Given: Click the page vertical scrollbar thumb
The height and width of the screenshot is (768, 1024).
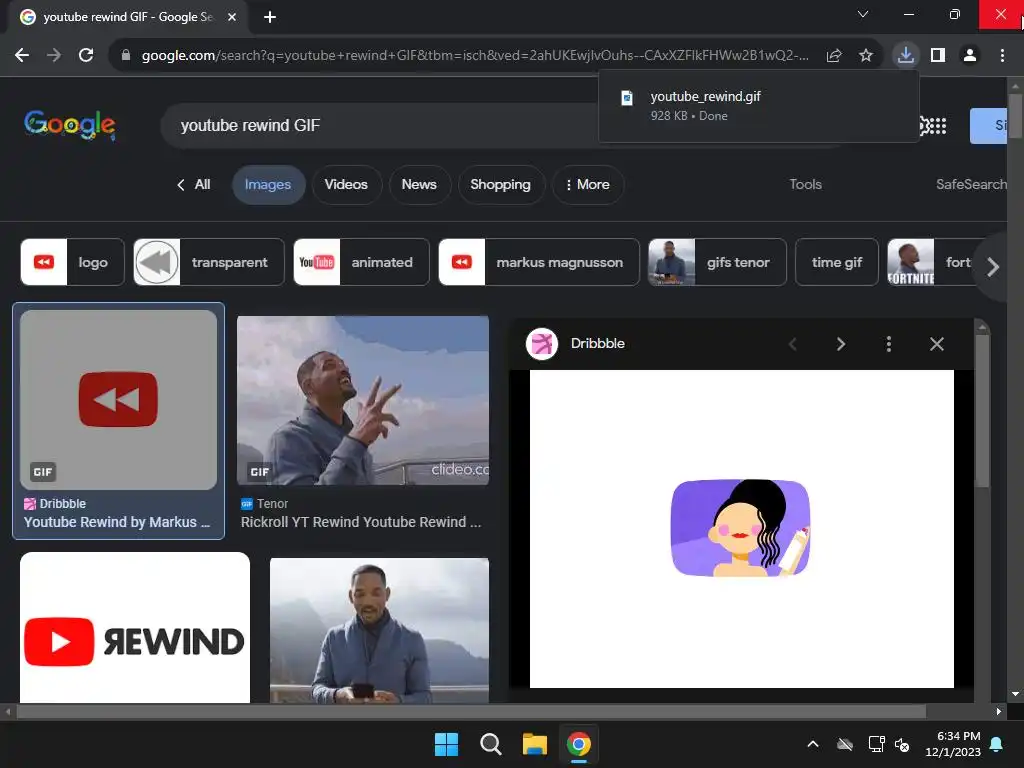Looking at the screenshot, I should coord(1015,116).
